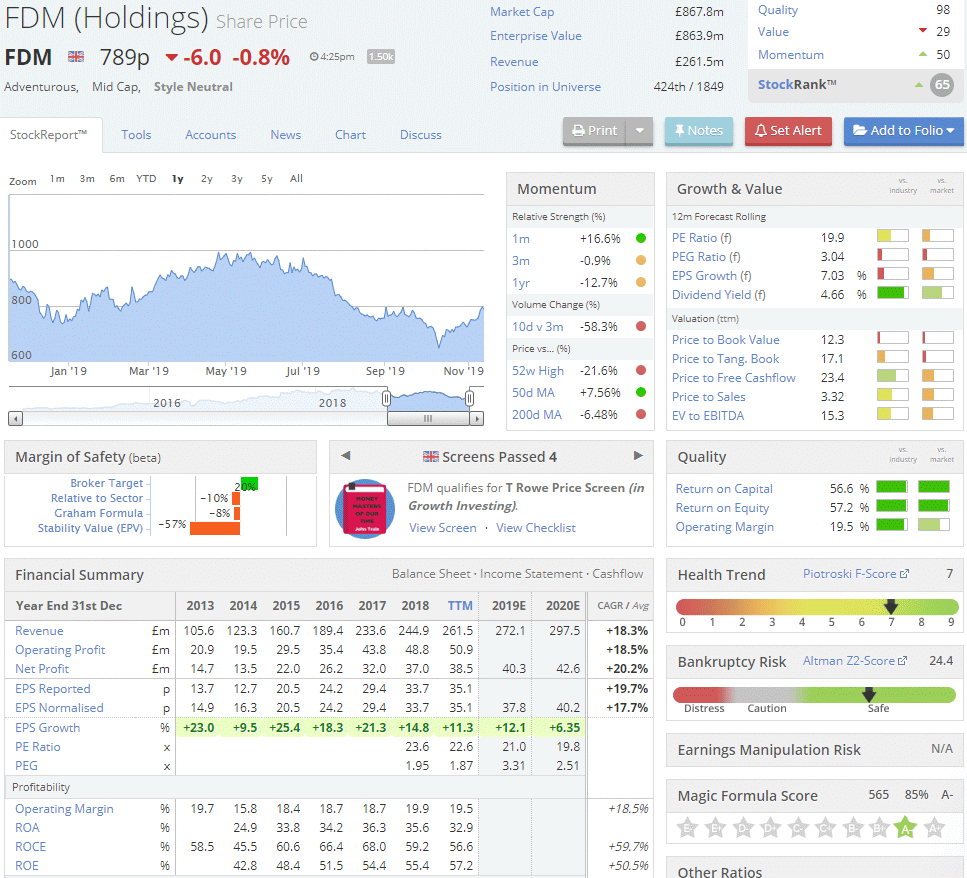Show previous passed screen with left arrow

[345, 456]
